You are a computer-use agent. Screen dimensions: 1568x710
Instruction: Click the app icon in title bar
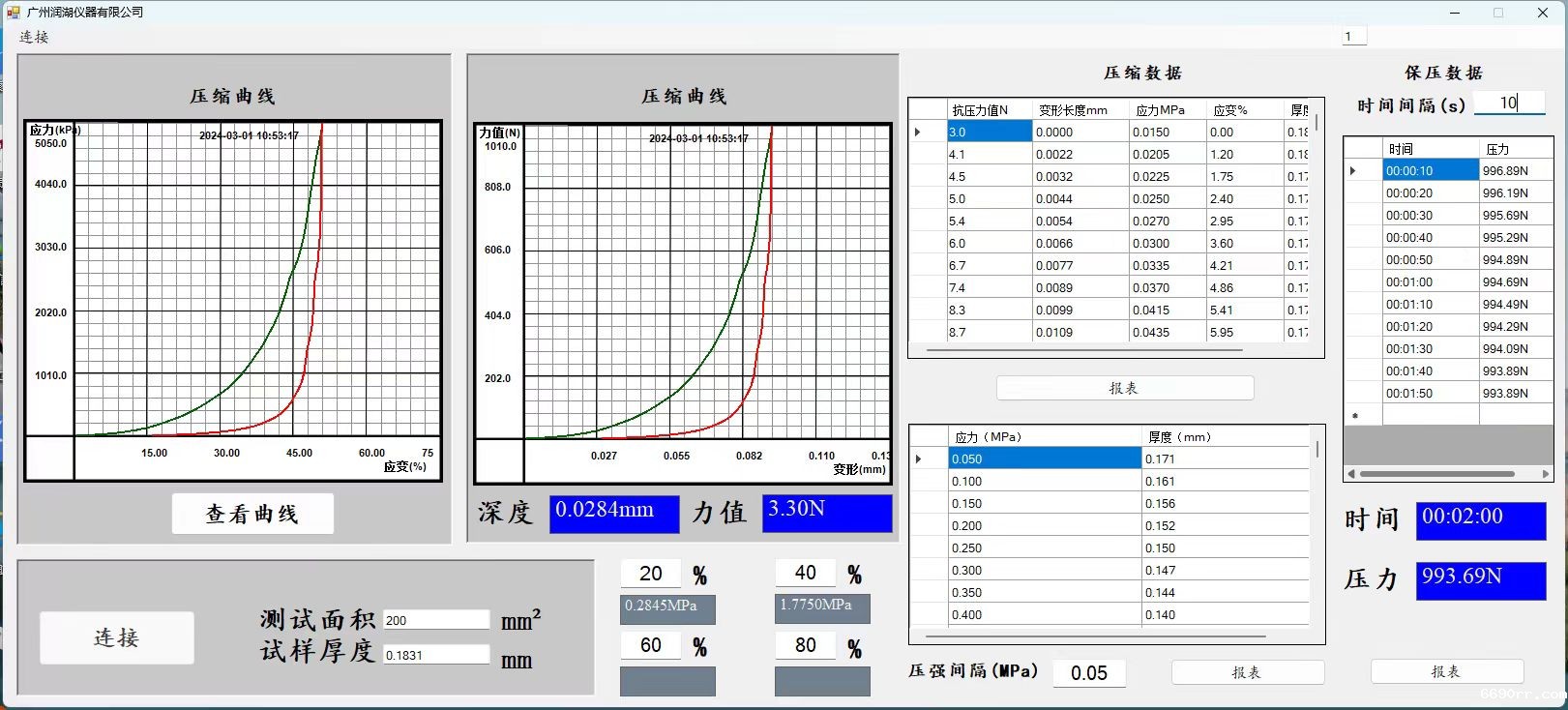(x=13, y=13)
